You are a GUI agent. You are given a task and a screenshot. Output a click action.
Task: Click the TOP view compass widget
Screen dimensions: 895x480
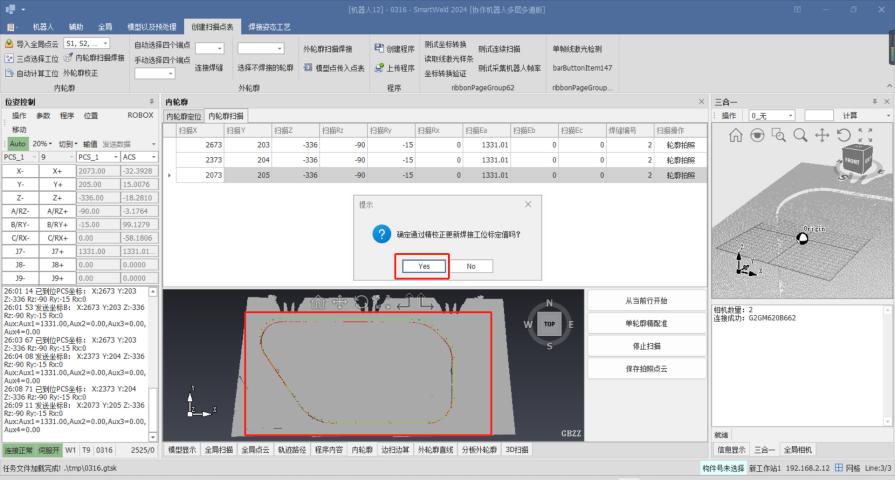point(548,325)
